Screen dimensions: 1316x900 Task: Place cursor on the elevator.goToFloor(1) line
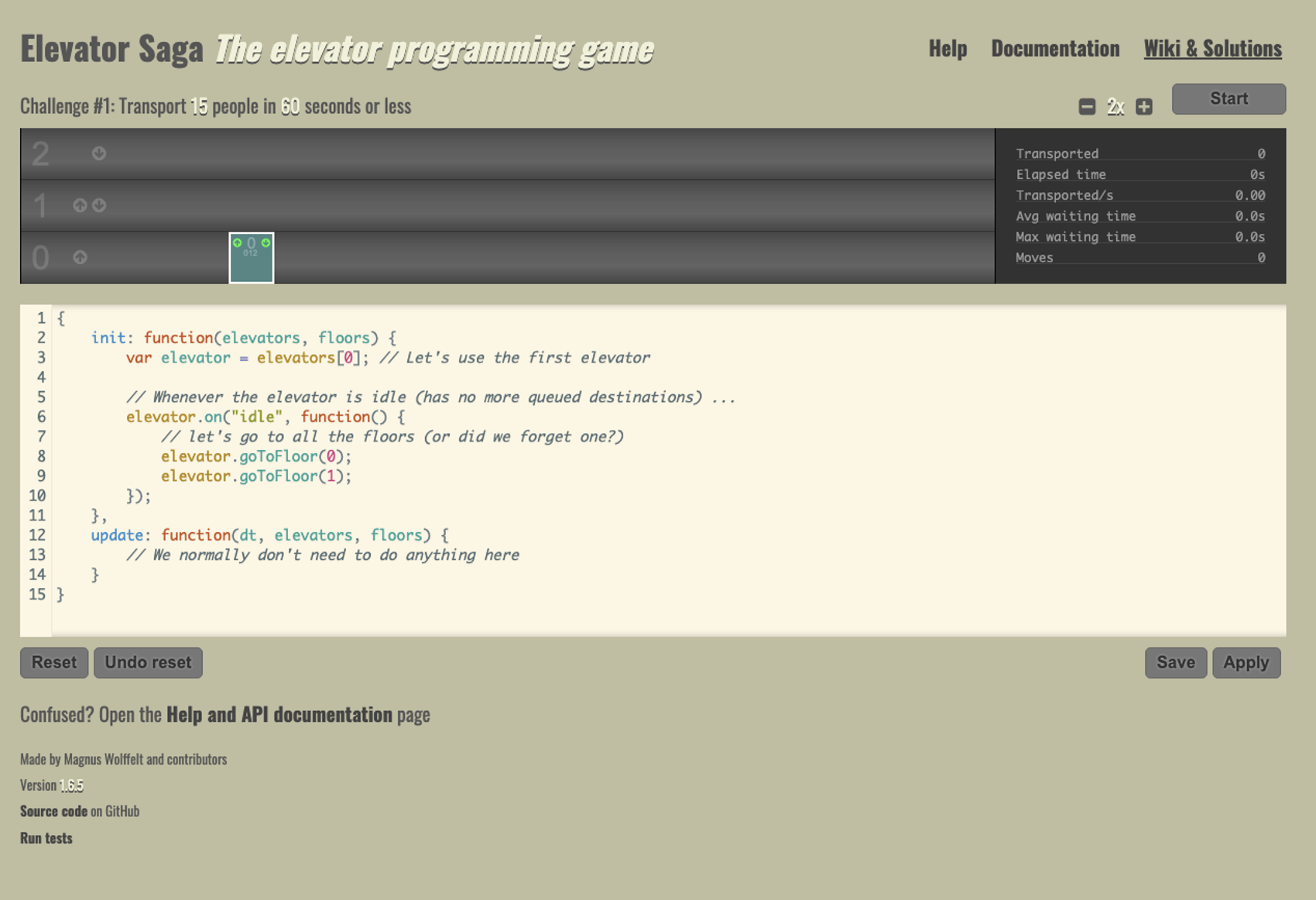pos(256,476)
